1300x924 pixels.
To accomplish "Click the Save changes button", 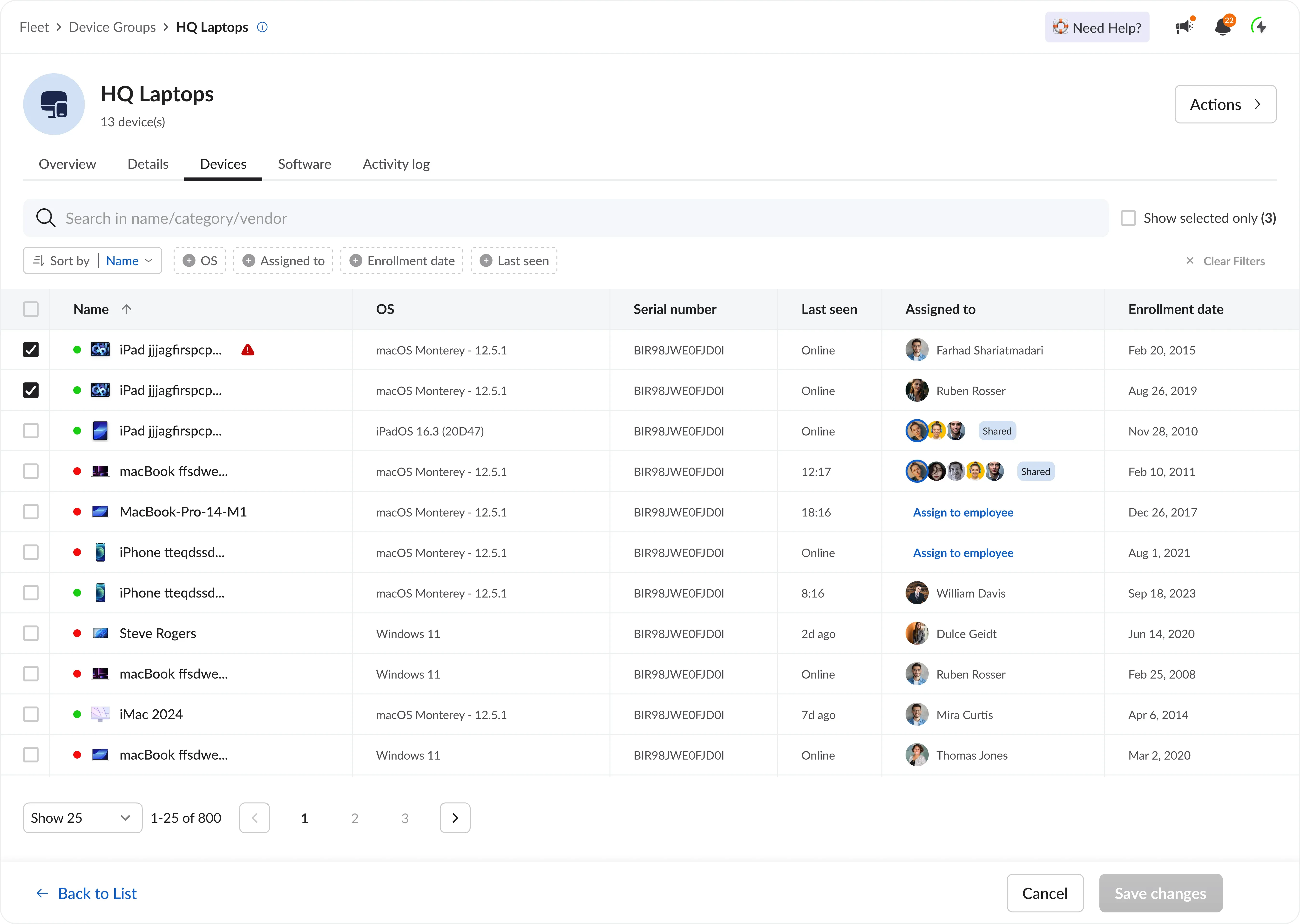I will tap(1161, 893).
